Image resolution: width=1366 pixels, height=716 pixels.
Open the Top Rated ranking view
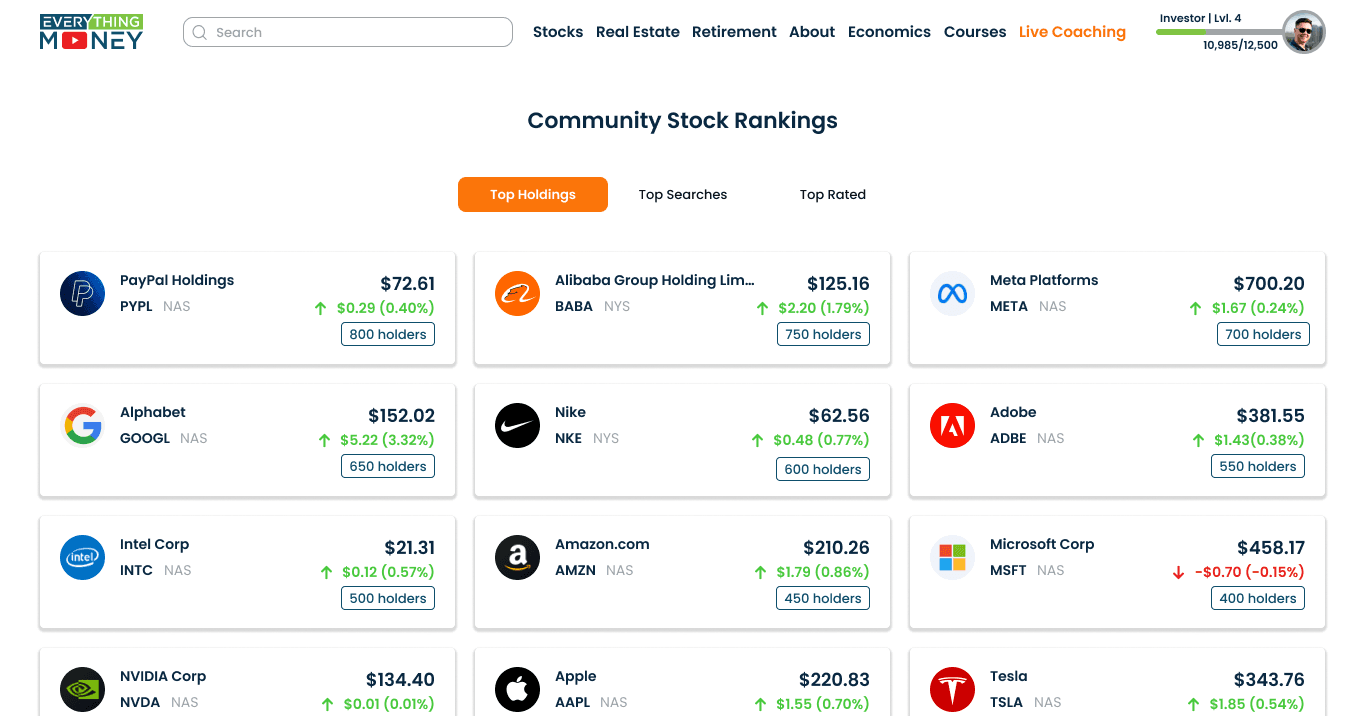tap(832, 194)
